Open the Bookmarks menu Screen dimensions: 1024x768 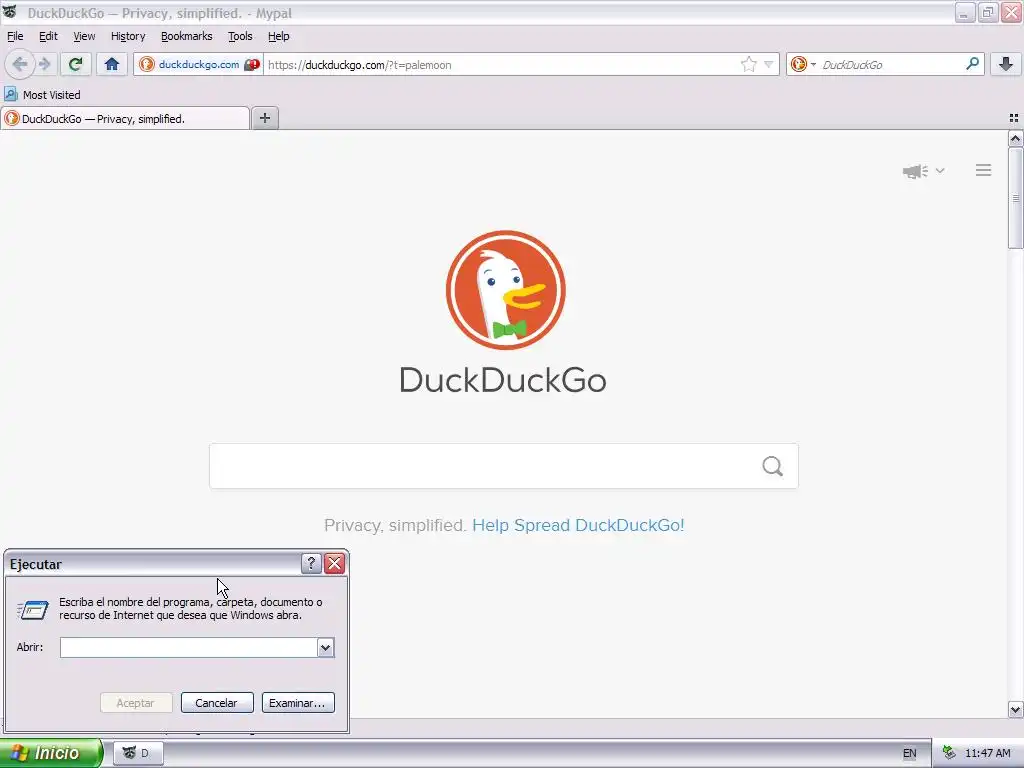pyautogui.click(x=187, y=36)
